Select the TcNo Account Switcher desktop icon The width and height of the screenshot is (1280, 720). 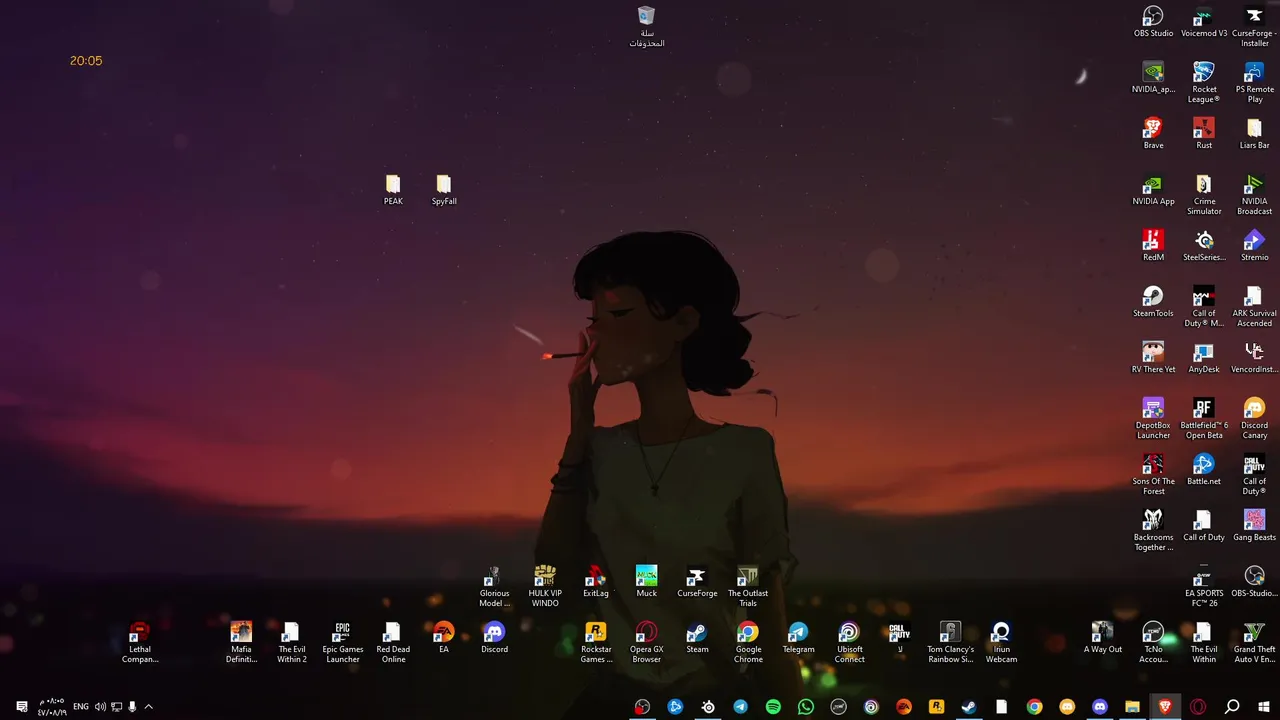(x=1153, y=642)
